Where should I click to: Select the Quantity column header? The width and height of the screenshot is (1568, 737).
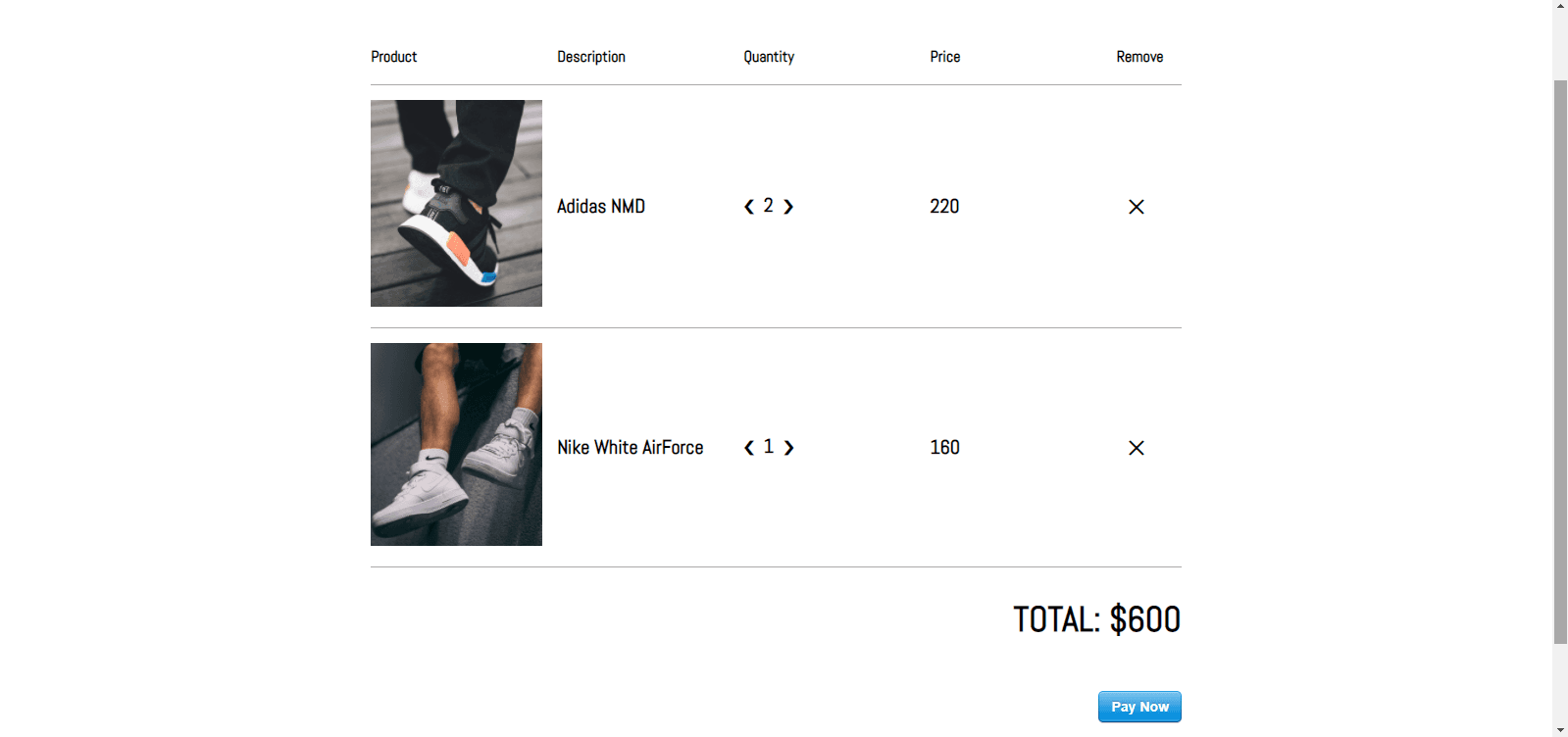pos(769,57)
